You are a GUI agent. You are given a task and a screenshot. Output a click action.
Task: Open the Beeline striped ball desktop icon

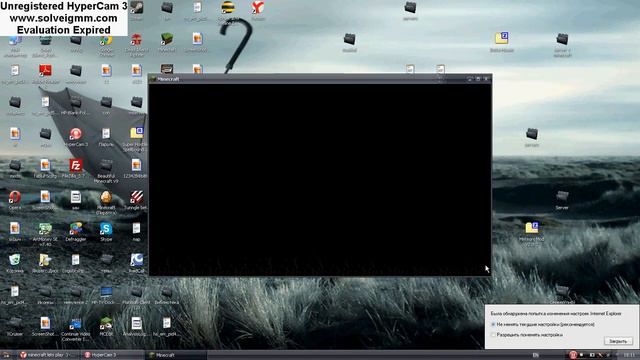(x=228, y=7)
